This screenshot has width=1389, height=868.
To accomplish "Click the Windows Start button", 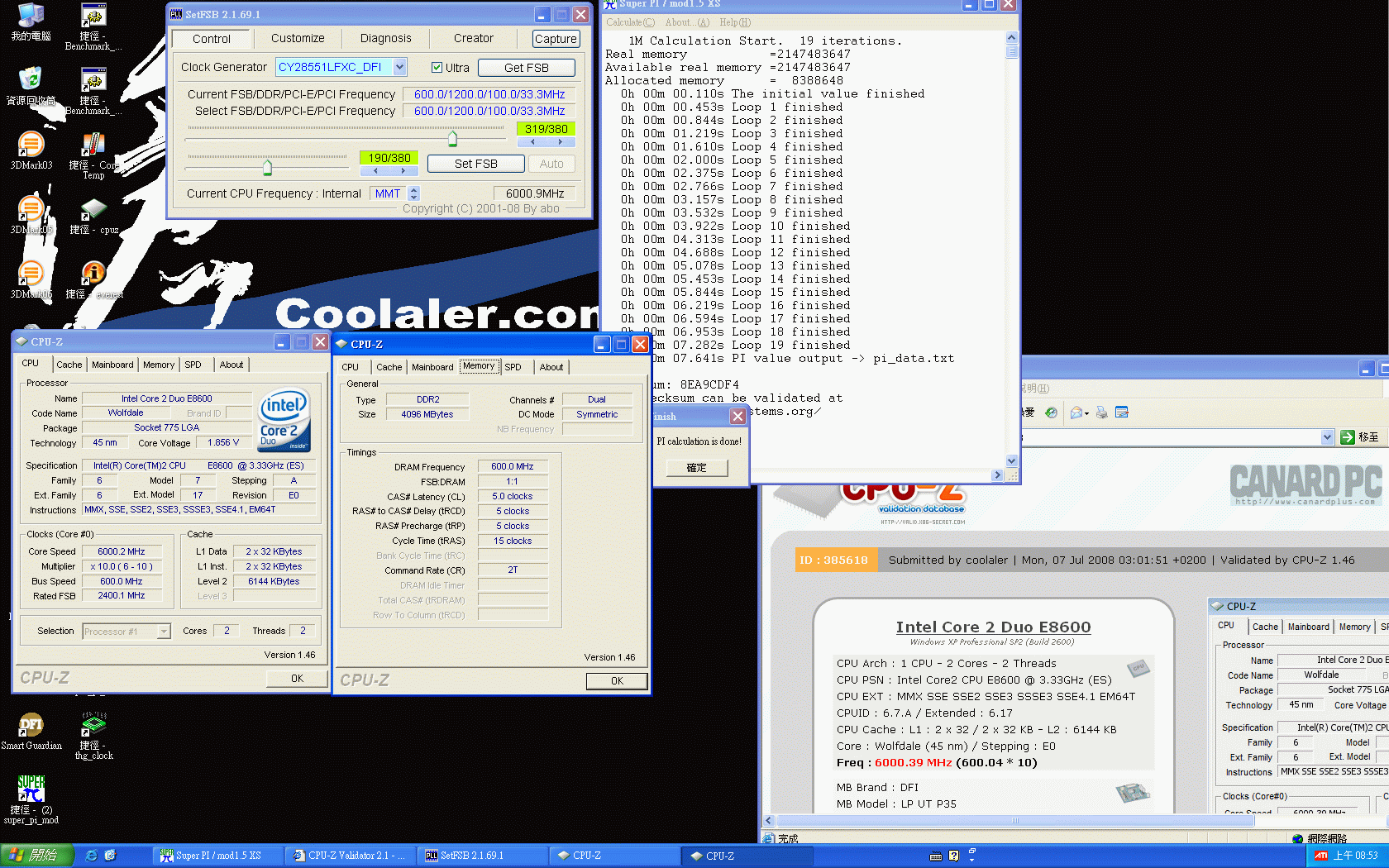I will click(37, 856).
